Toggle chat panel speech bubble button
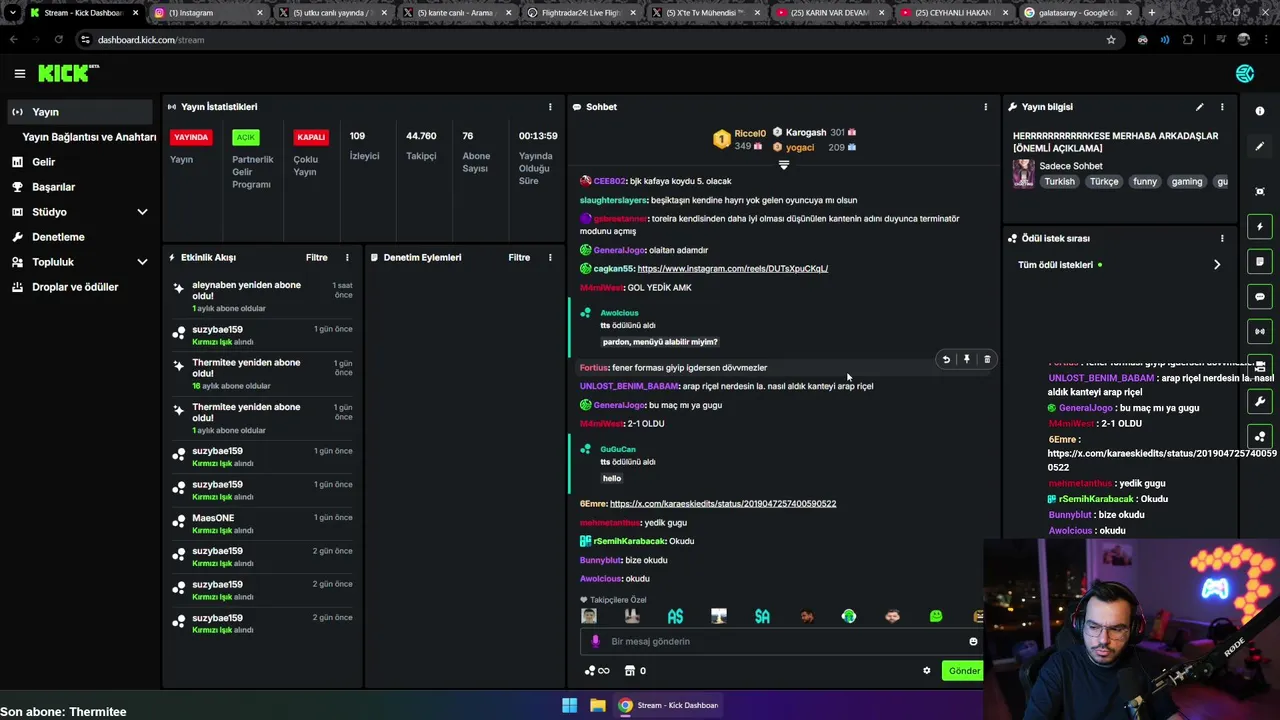 pos(1260,296)
